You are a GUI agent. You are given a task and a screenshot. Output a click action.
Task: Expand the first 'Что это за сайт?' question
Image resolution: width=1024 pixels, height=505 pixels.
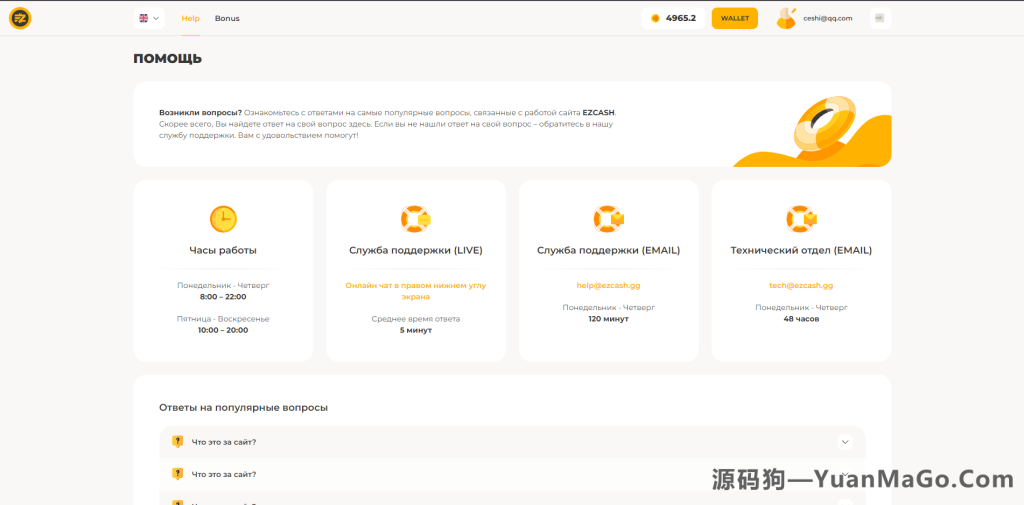coord(512,442)
